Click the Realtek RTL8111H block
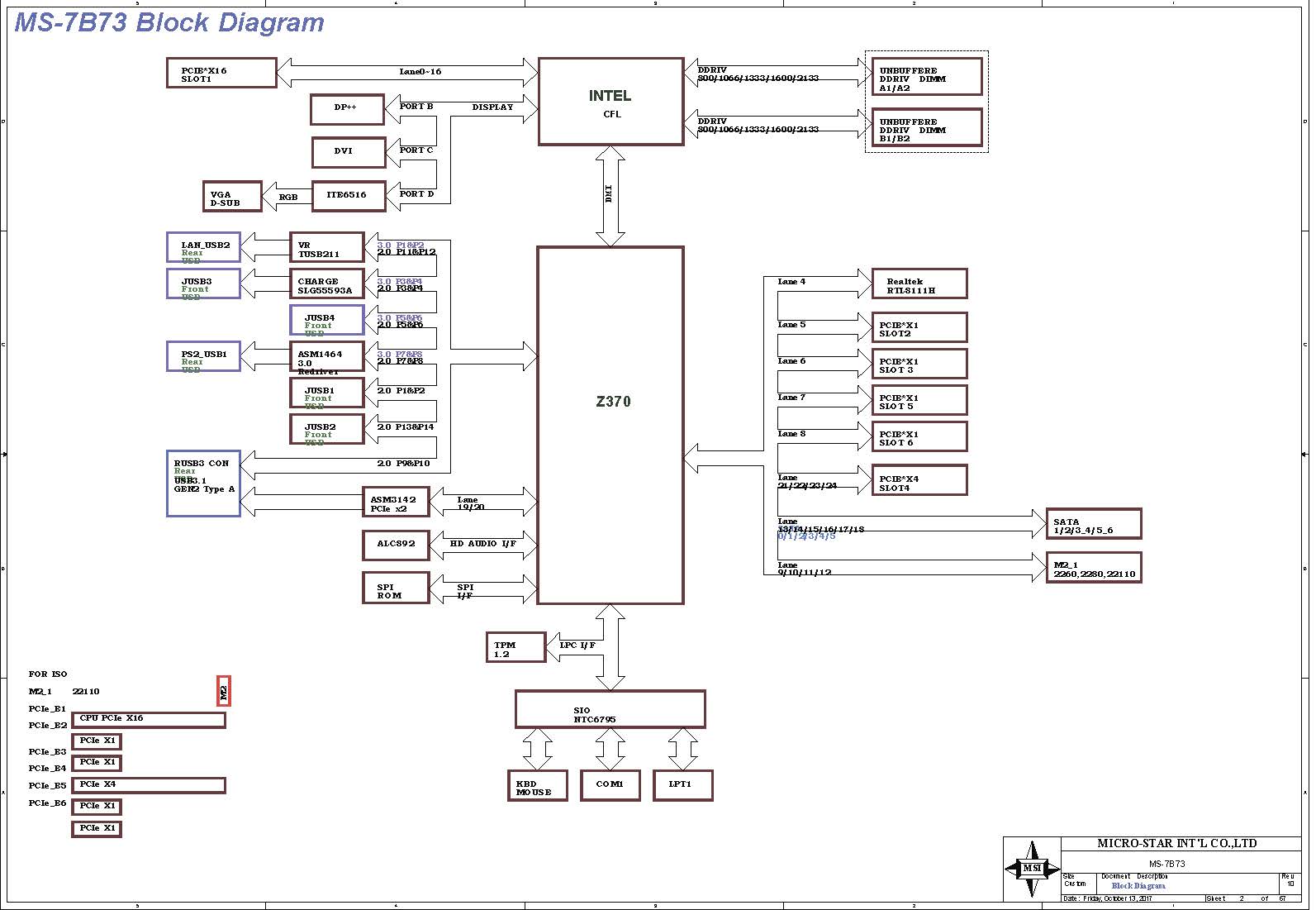 tap(919, 283)
